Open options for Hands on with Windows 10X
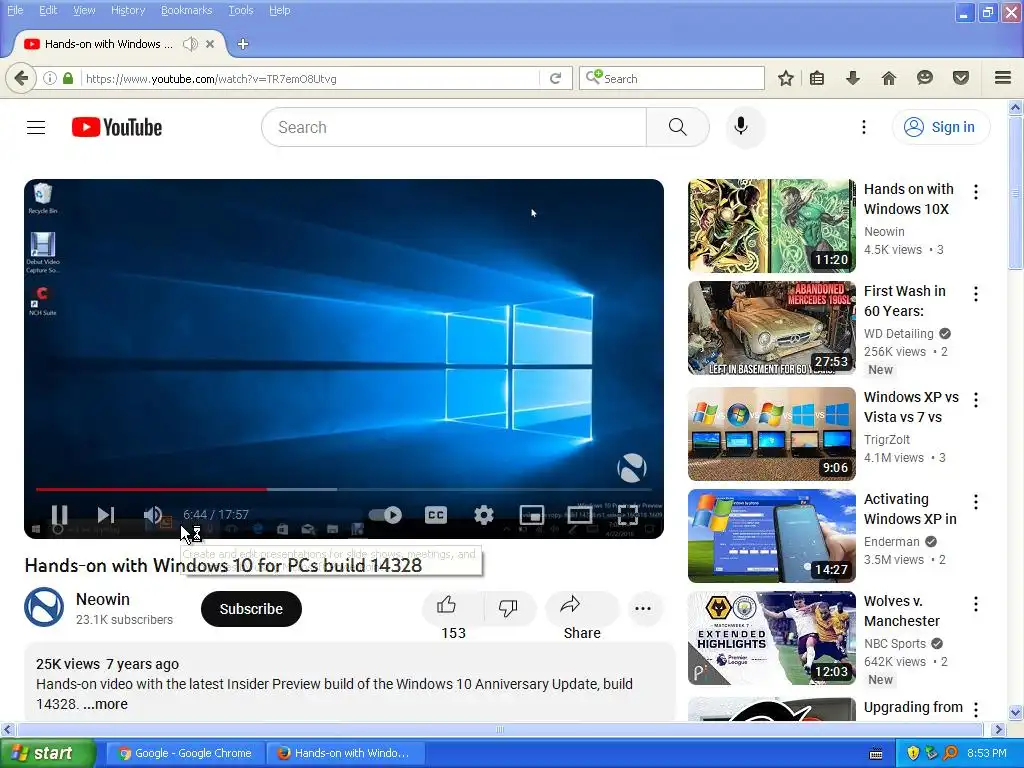 tap(976, 192)
